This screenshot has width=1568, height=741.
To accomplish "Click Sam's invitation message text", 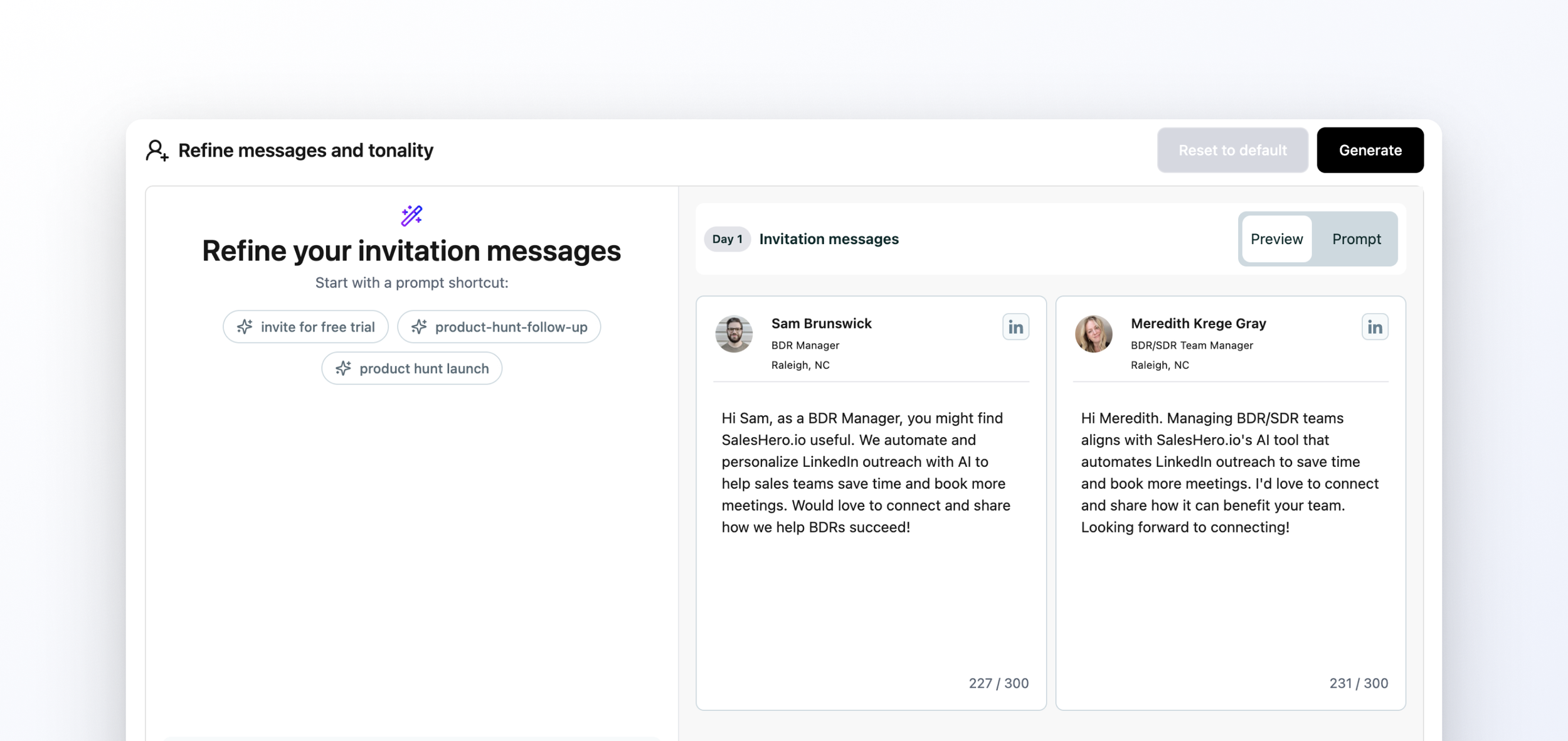I will point(866,472).
